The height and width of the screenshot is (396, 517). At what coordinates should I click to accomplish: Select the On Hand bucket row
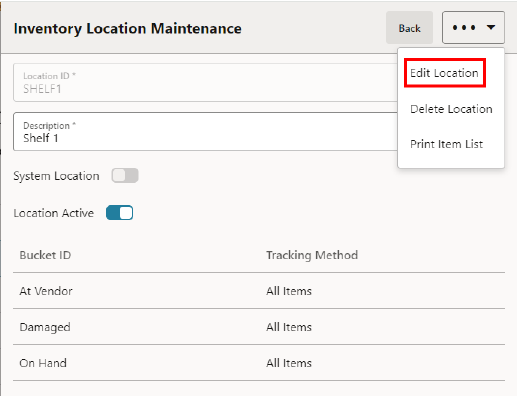pyautogui.click(x=259, y=363)
